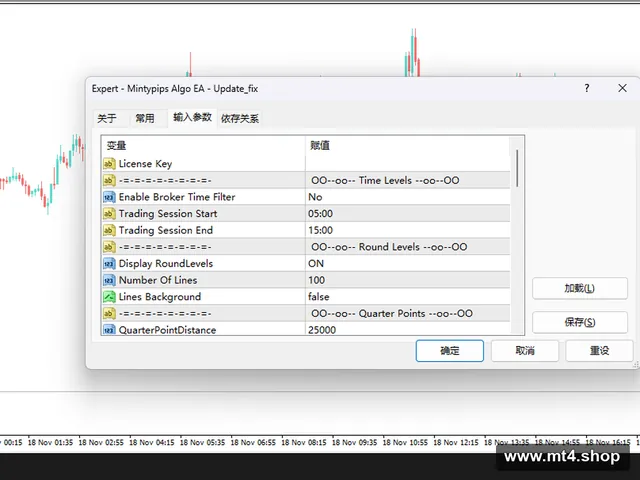The height and width of the screenshot is (480, 640).
Task: Click the OO--oo-- Time Levels value cell
Action: pos(408,180)
